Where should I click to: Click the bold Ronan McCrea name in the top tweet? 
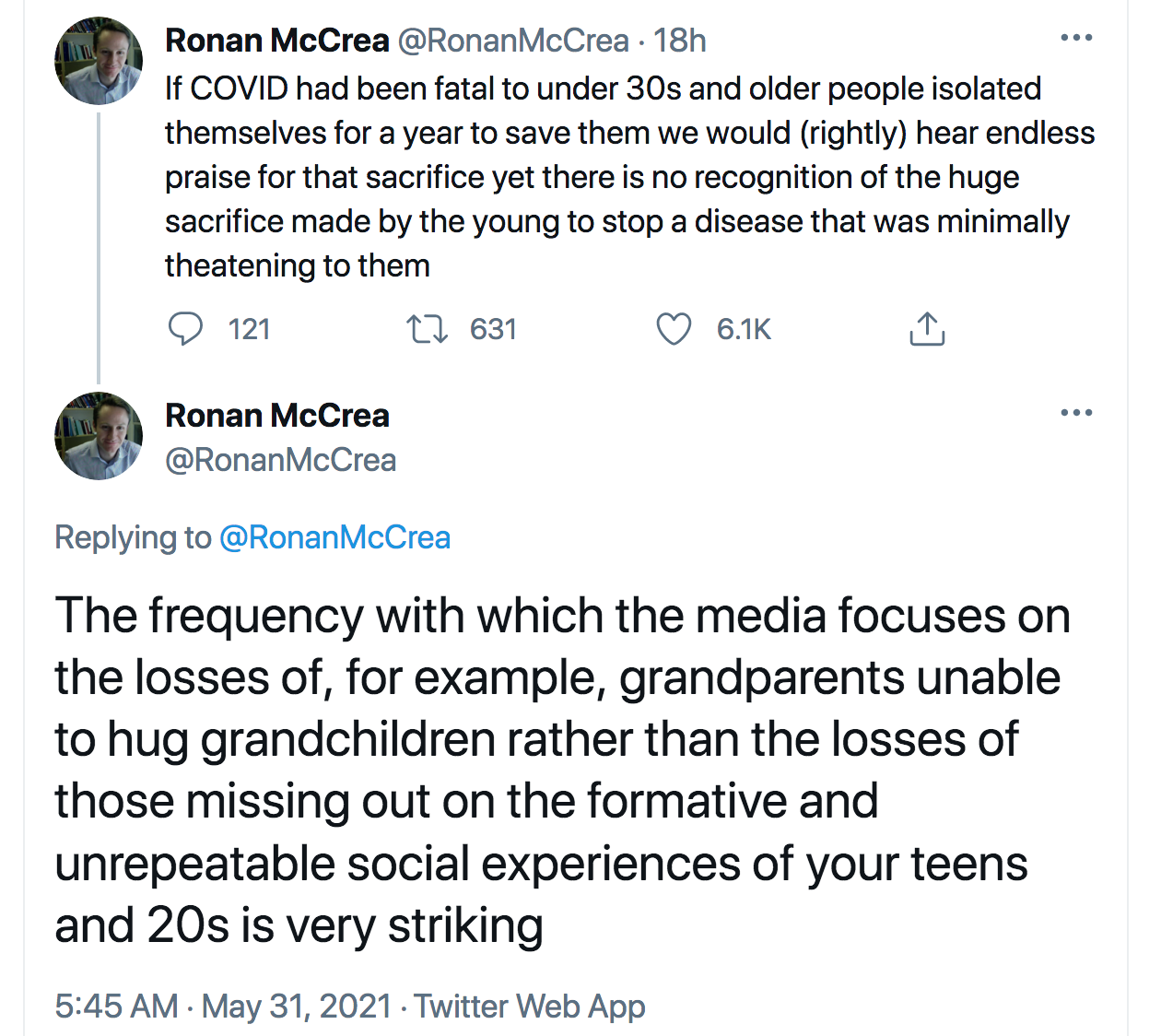tap(276, 41)
